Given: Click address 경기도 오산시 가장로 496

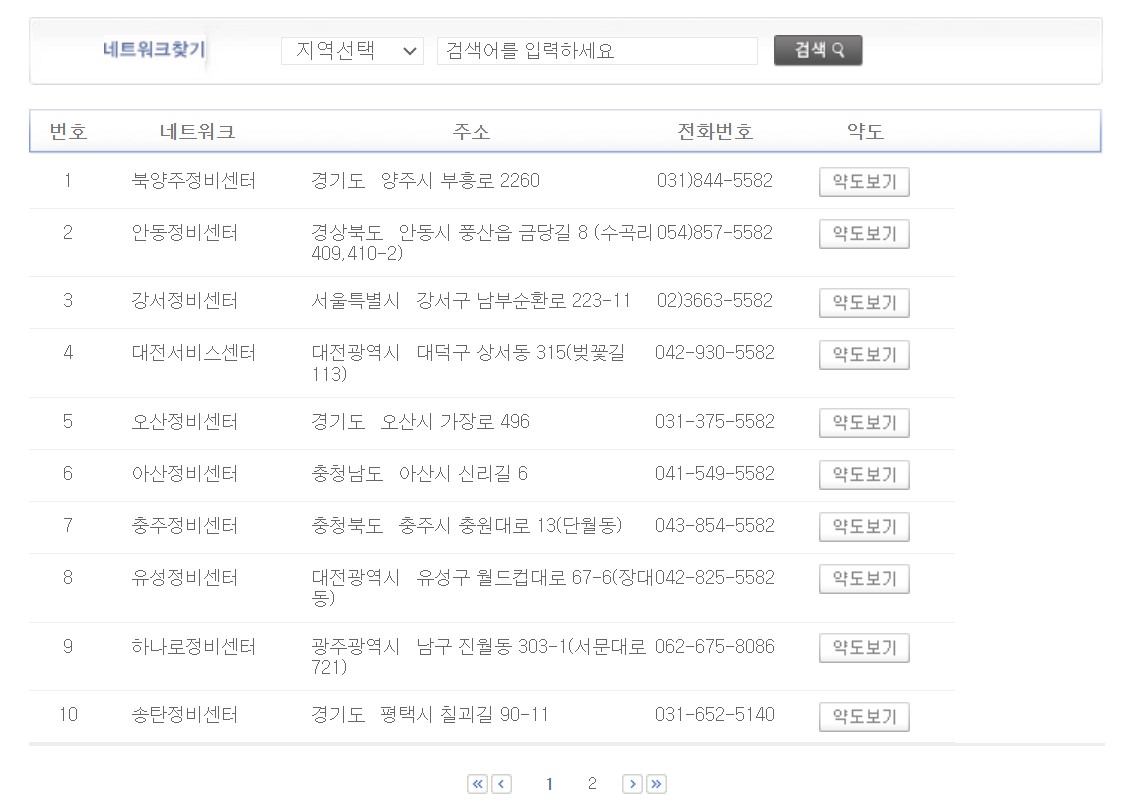Looking at the screenshot, I should coord(420,422).
